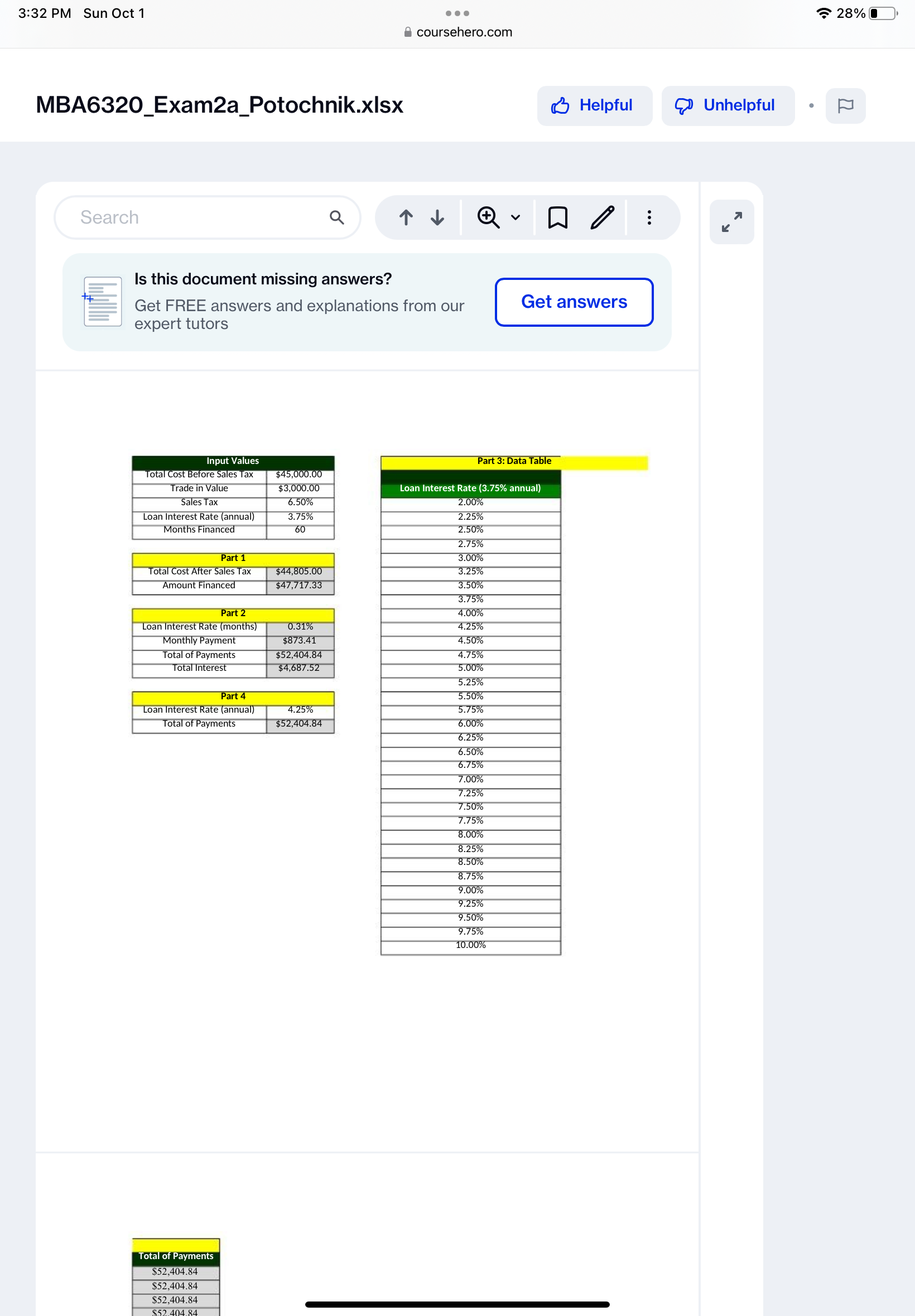
Task: Go to next page with down arrow
Action: tap(437, 217)
